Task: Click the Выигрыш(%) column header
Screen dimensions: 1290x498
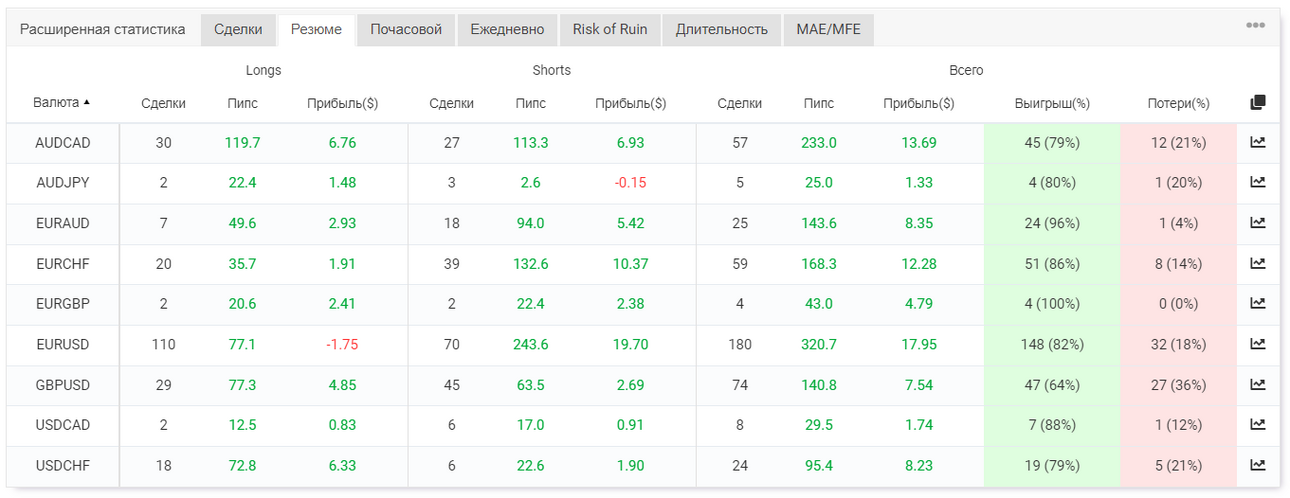Action: point(1052,103)
